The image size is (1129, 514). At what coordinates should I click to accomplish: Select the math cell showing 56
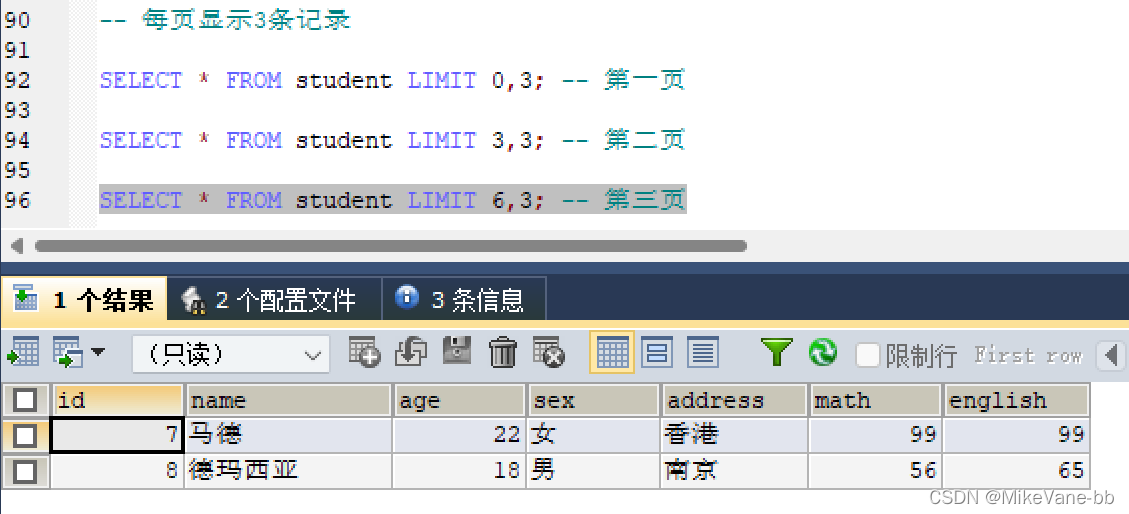click(x=875, y=471)
